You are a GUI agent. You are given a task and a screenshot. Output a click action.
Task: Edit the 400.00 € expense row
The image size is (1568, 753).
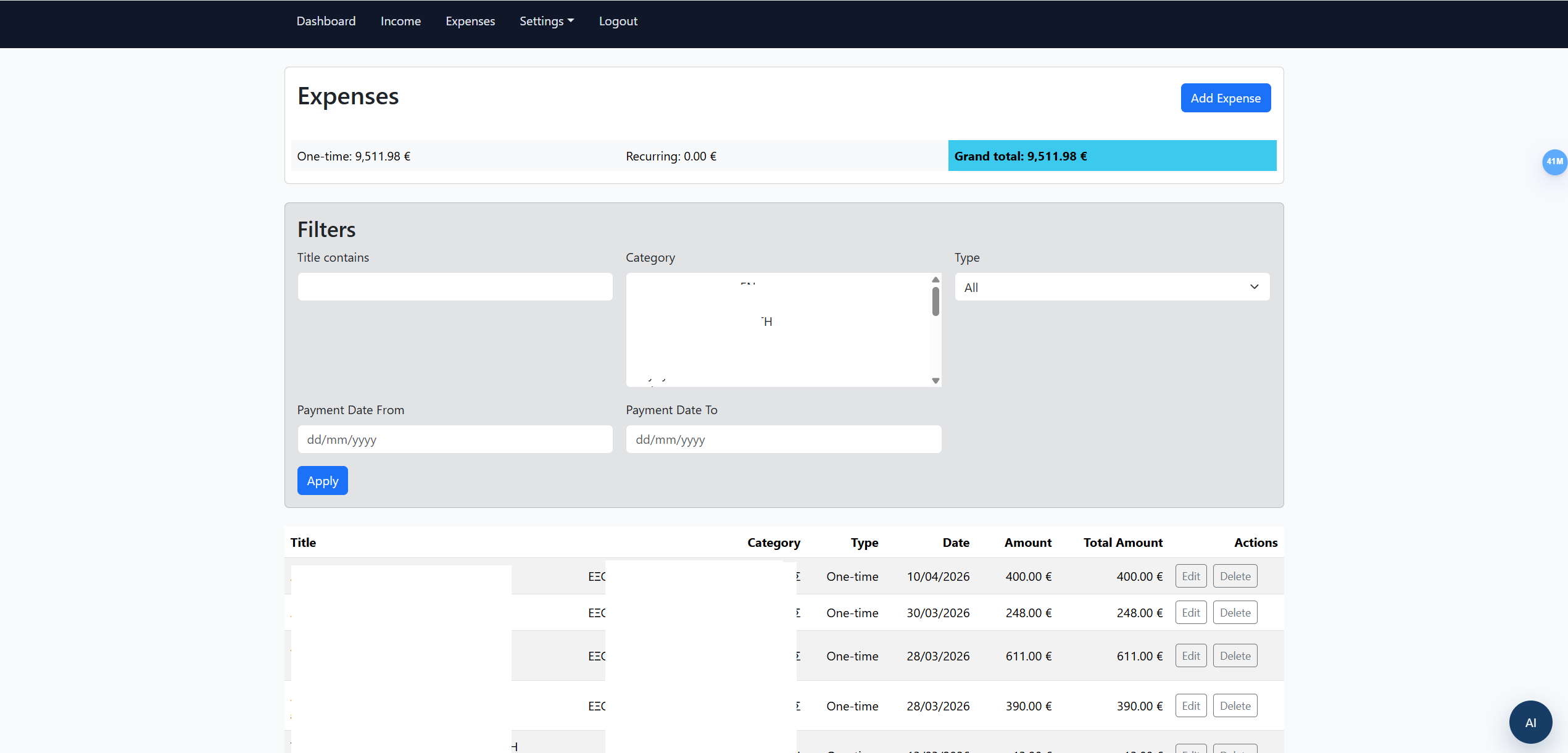click(x=1190, y=576)
